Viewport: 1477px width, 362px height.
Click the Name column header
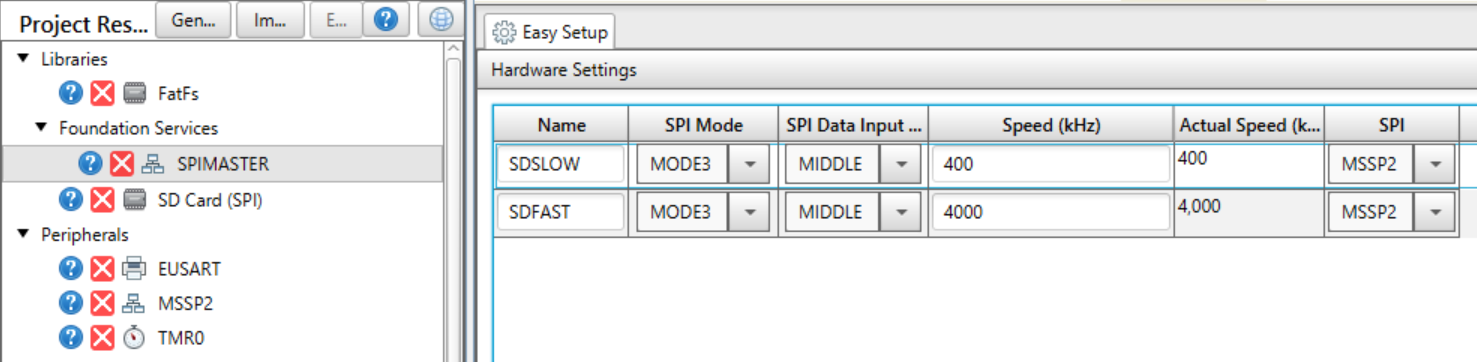coord(561,125)
